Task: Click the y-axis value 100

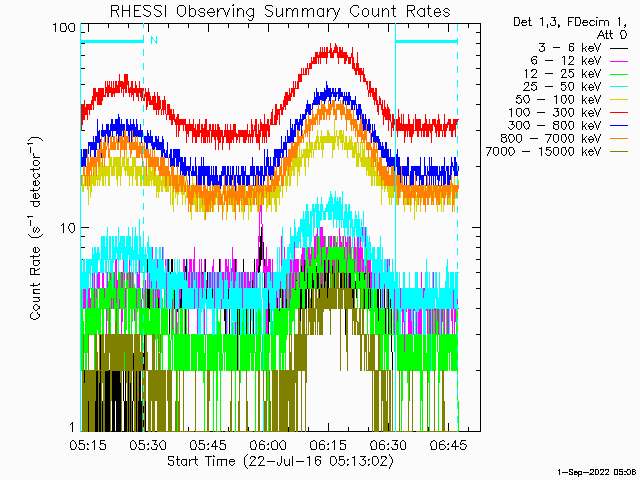Action: [x=64, y=28]
